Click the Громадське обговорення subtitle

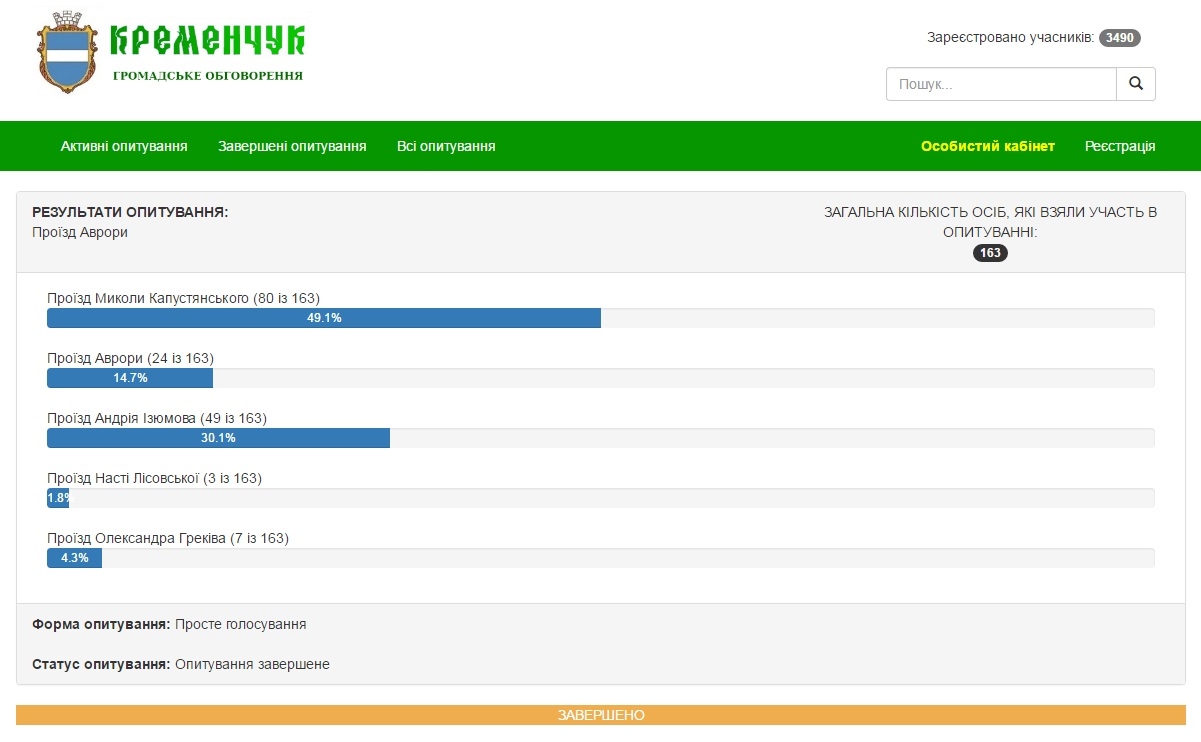tap(207, 76)
